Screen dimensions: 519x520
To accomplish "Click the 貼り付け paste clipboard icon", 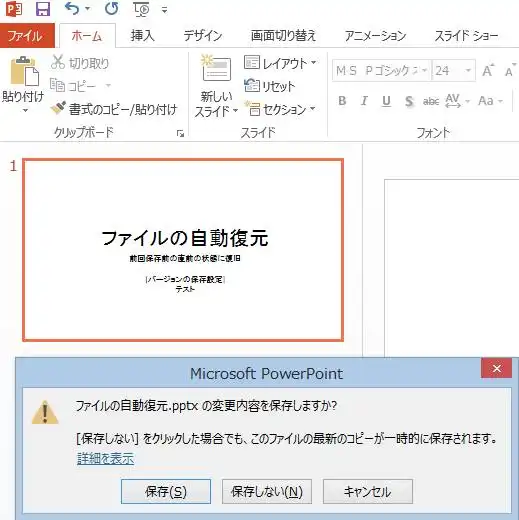I will point(25,71).
